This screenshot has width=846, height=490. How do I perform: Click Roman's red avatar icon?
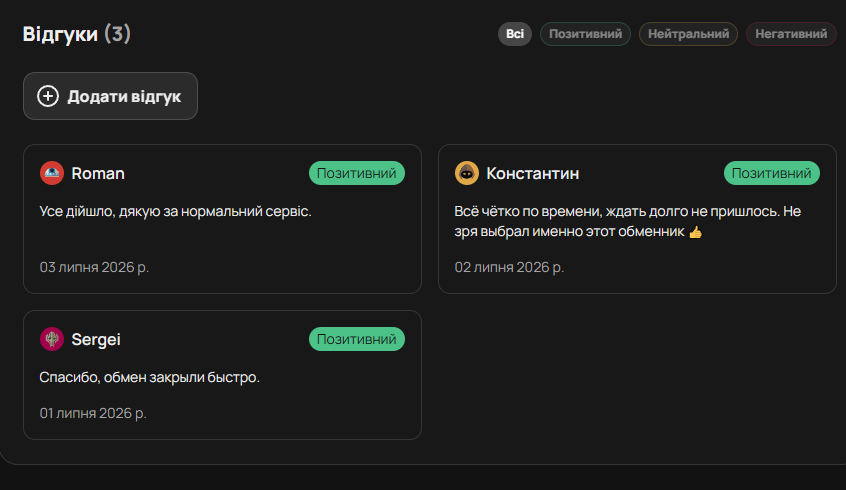click(x=52, y=173)
